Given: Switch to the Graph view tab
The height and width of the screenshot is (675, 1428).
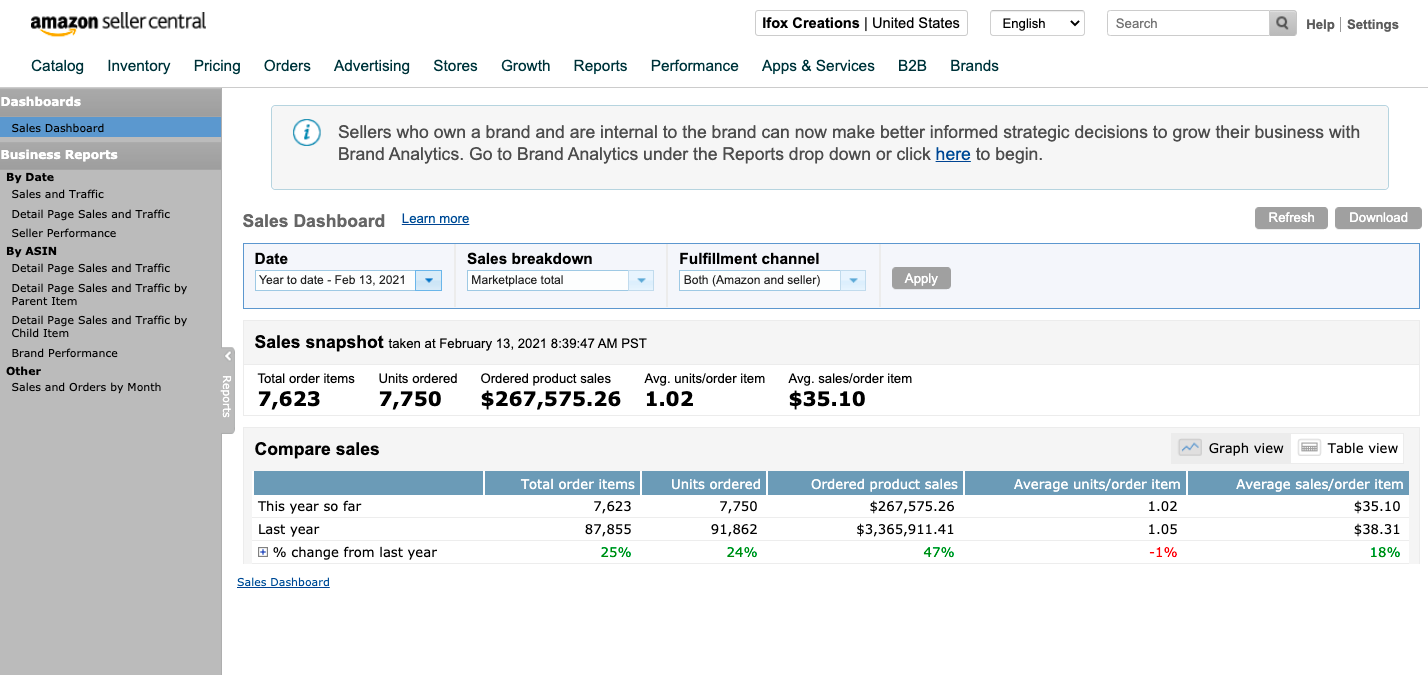Looking at the screenshot, I should pyautogui.click(x=1231, y=448).
